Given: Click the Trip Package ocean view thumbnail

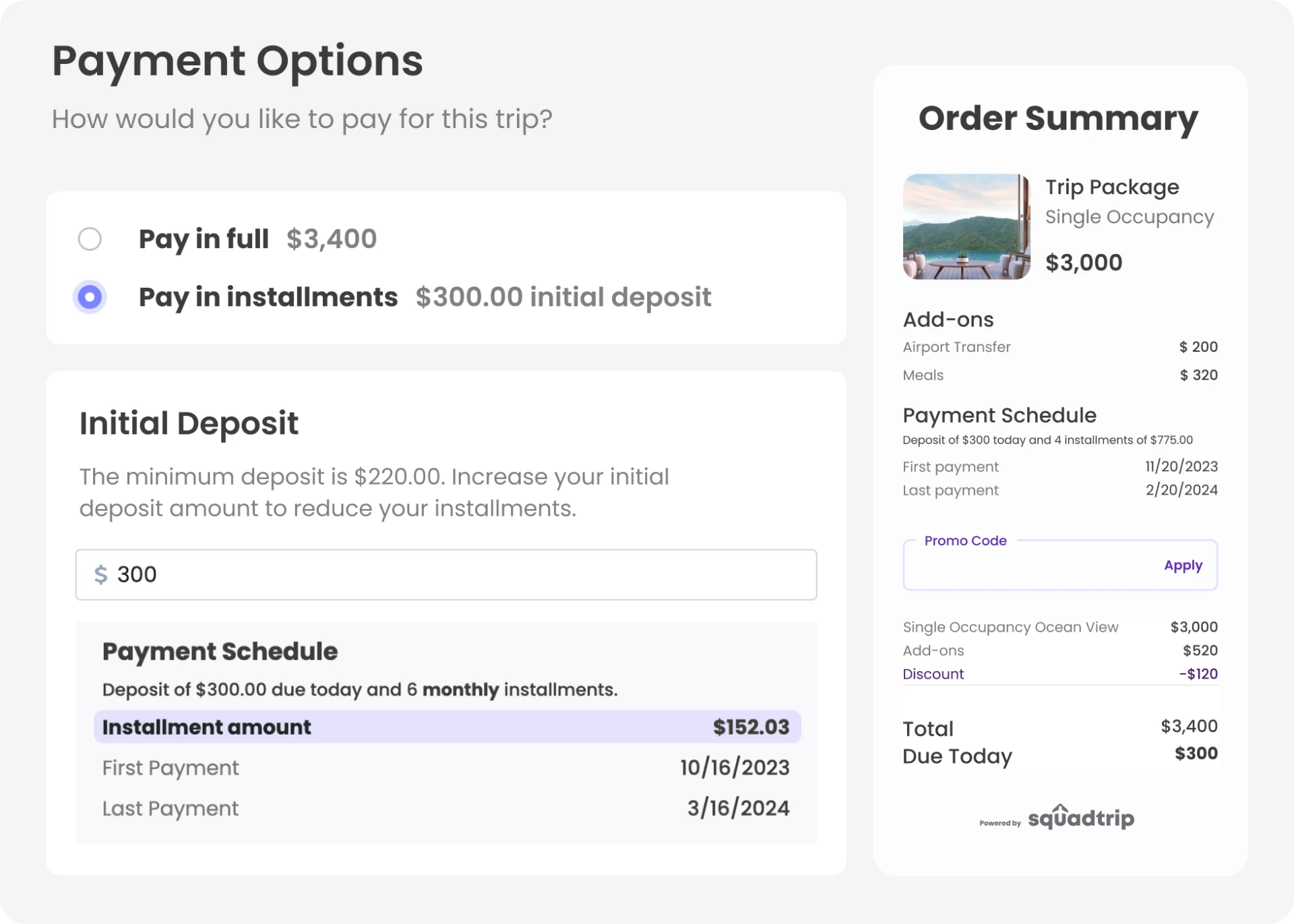Looking at the screenshot, I should [966, 226].
